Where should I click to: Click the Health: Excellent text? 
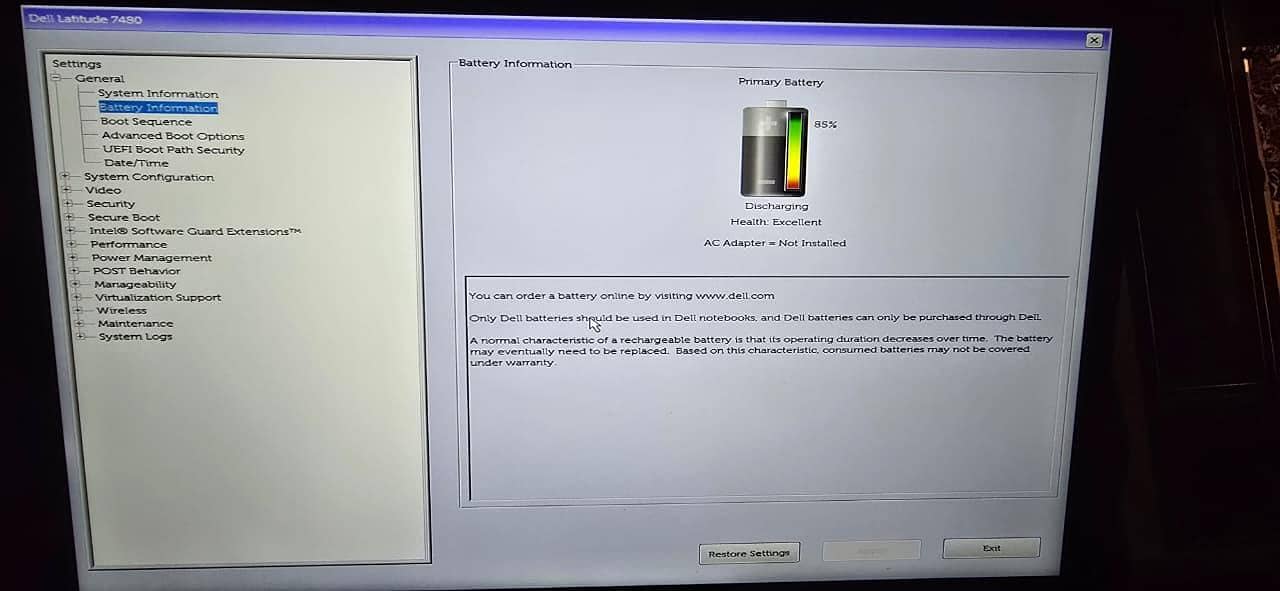pyautogui.click(x=776, y=222)
